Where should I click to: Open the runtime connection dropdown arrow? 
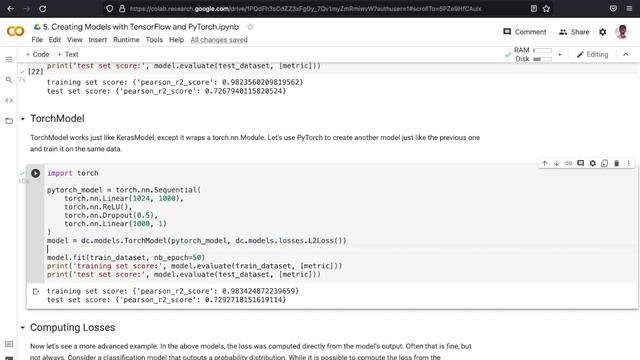tap(560, 54)
